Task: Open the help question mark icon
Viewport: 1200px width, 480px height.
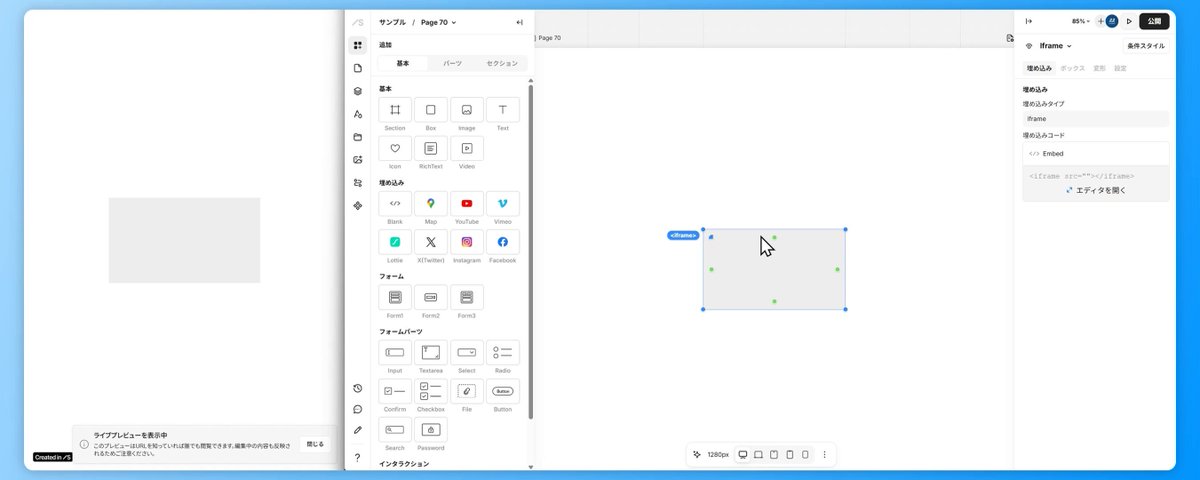Action: (358, 457)
